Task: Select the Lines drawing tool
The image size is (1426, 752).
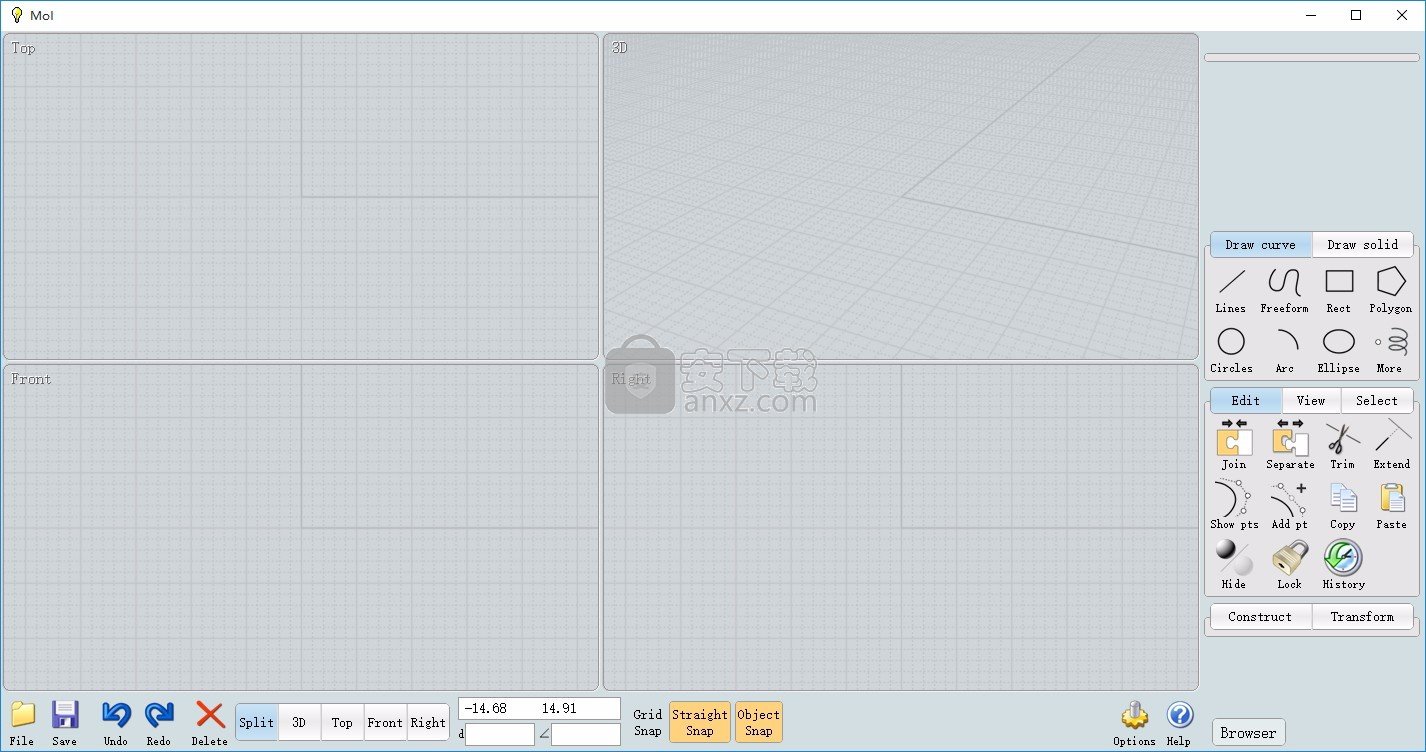Action: pos(1231,290)
